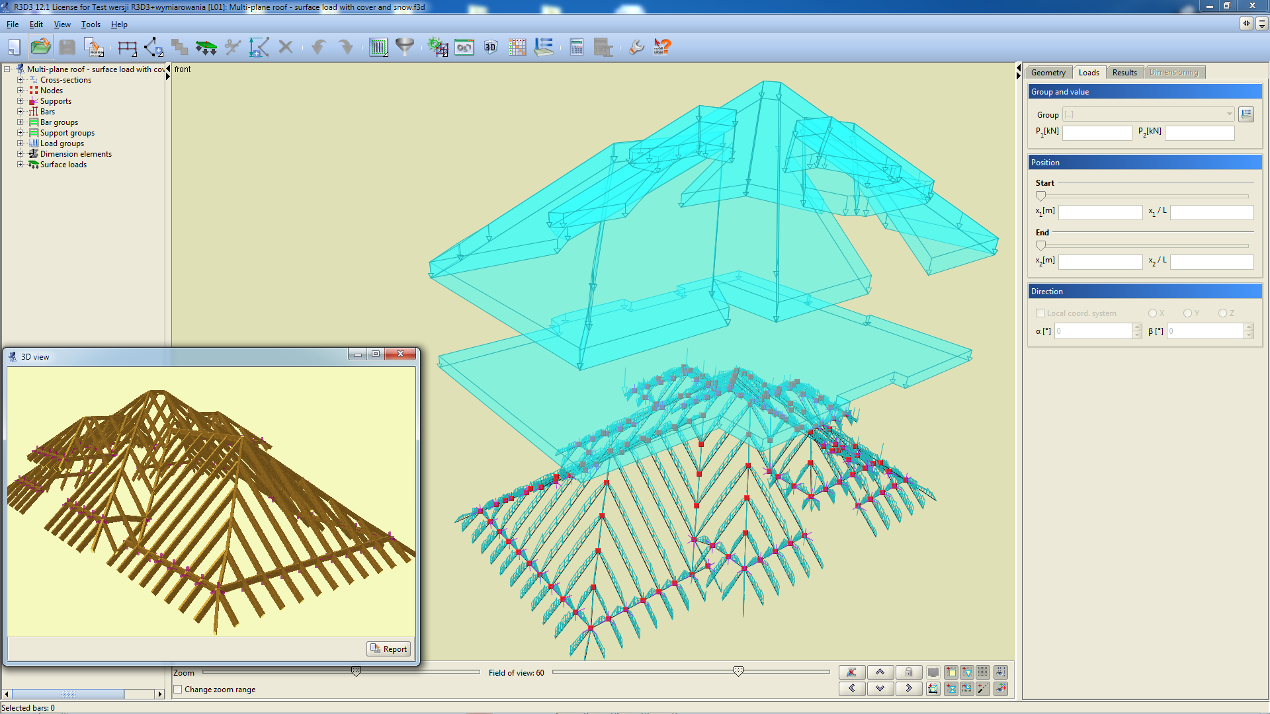Click the new document icon
Screen dimensions: 1270x714
click(14, 47)
